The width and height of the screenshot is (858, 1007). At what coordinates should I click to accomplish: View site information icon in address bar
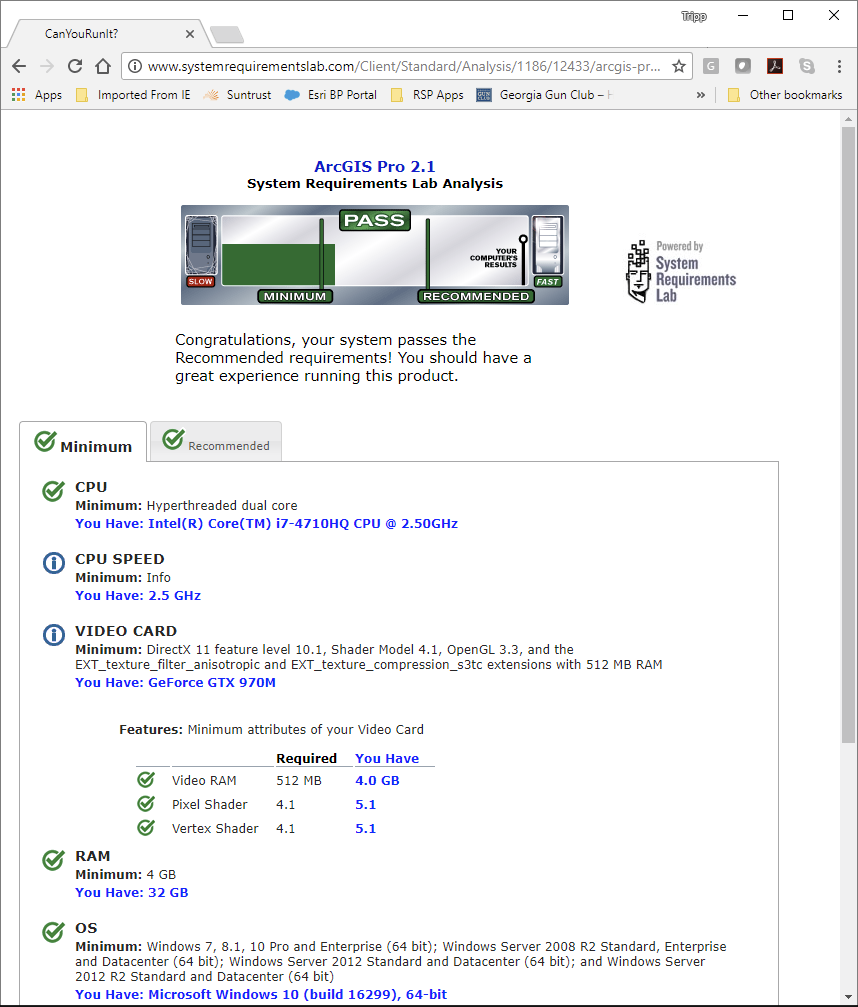tap(135, 66)
